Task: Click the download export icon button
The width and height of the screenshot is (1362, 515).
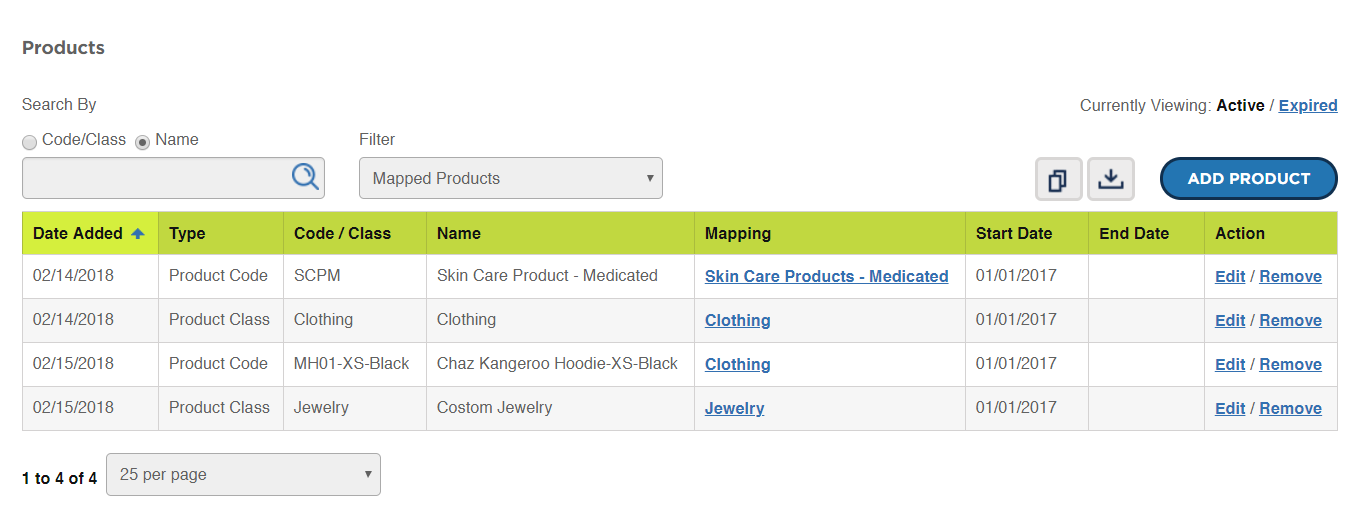Action: (1111, 179)
